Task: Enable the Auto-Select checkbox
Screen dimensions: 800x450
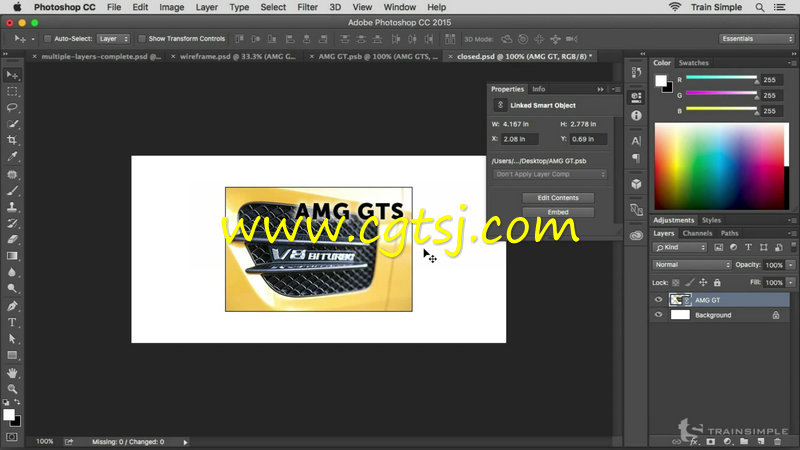Action: click(x=47, y=39)
